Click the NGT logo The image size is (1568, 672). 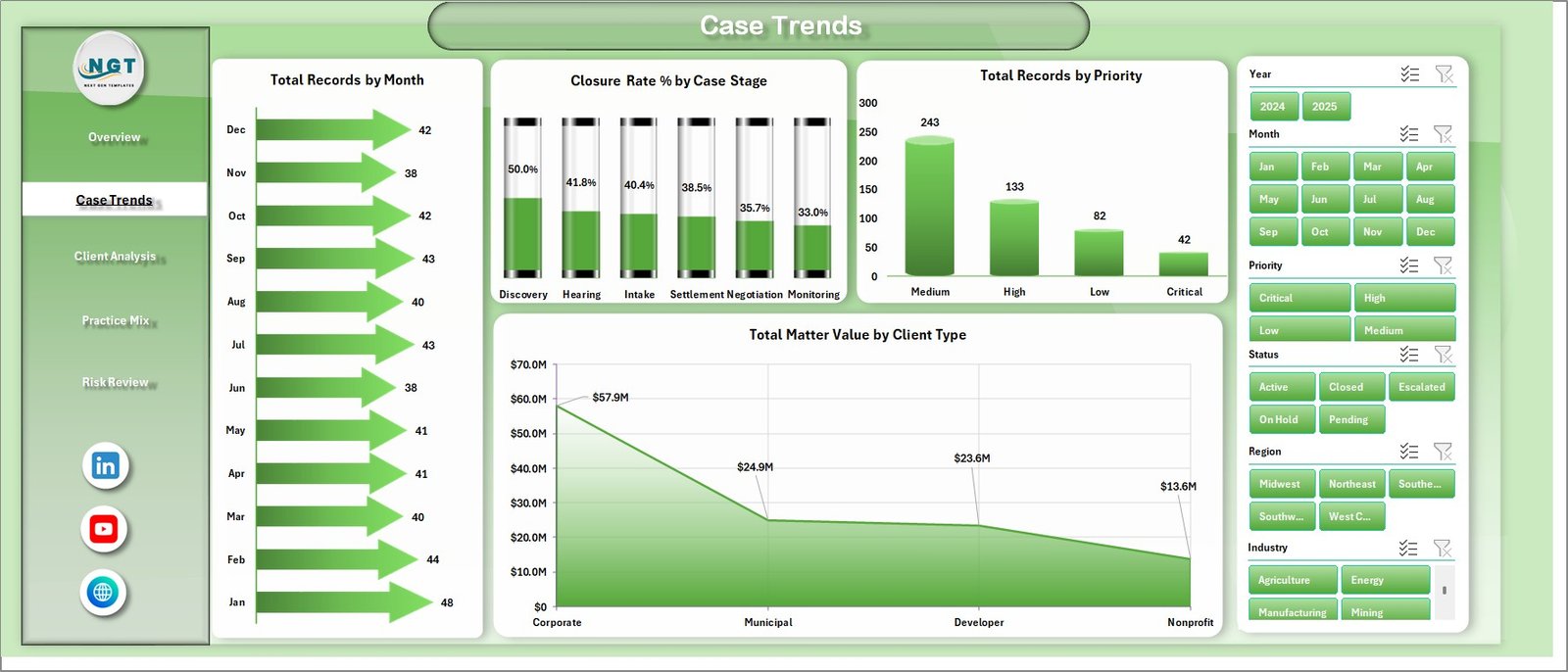[110, 68]
